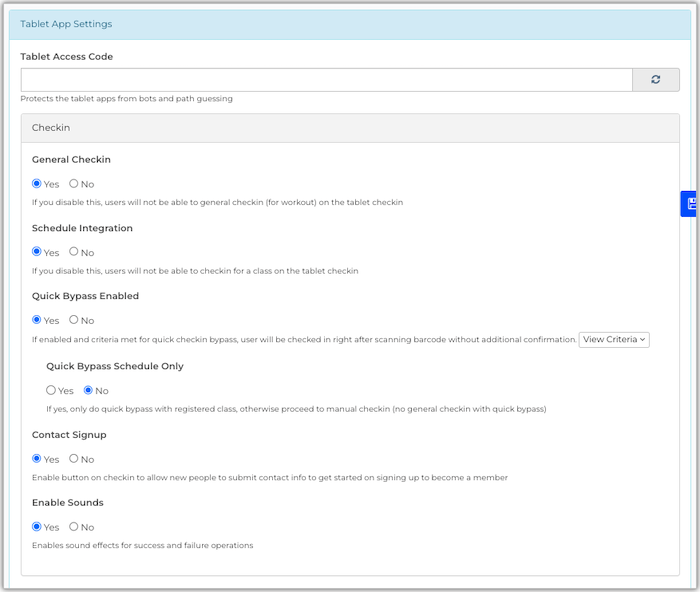Select Yes for Schedule Integration
This screenshot has width=700, height=592.
coord(37,252)
